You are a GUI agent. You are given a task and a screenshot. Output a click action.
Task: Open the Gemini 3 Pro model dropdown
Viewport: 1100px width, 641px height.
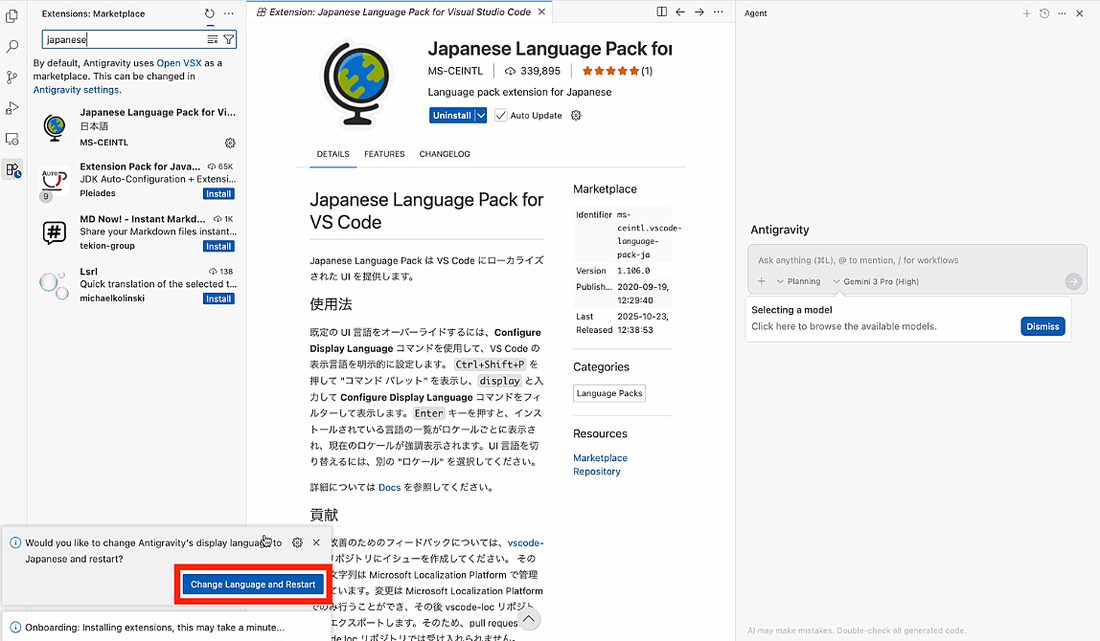(876, 281)
